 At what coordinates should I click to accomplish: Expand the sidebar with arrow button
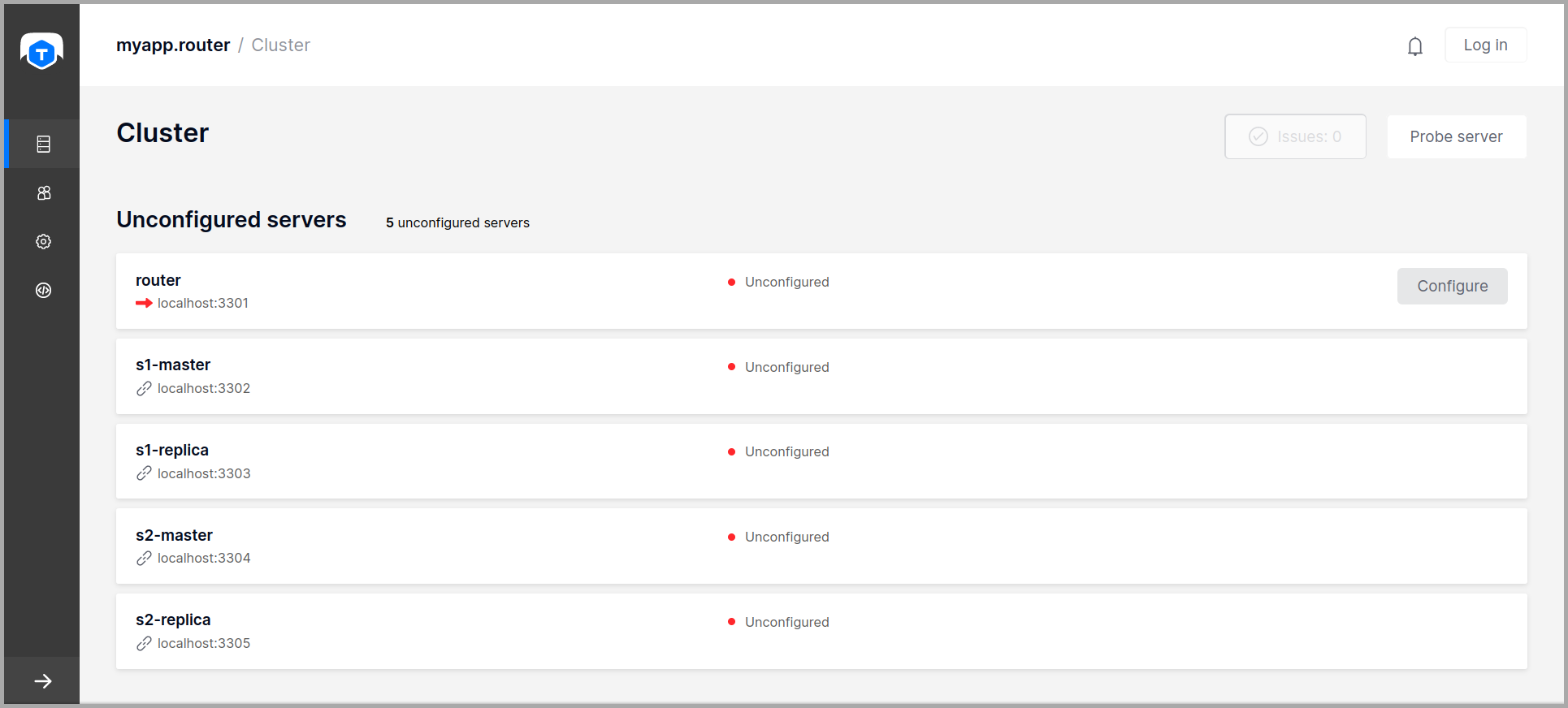43,681
